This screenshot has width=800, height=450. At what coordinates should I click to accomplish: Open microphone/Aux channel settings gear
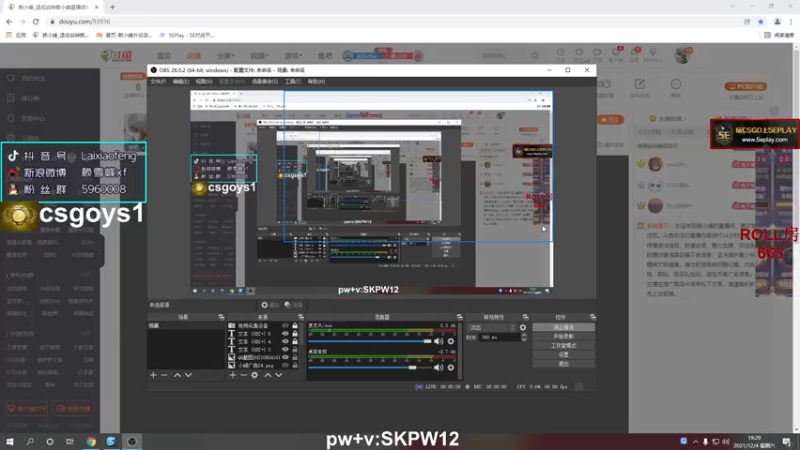tap(451, 341)
